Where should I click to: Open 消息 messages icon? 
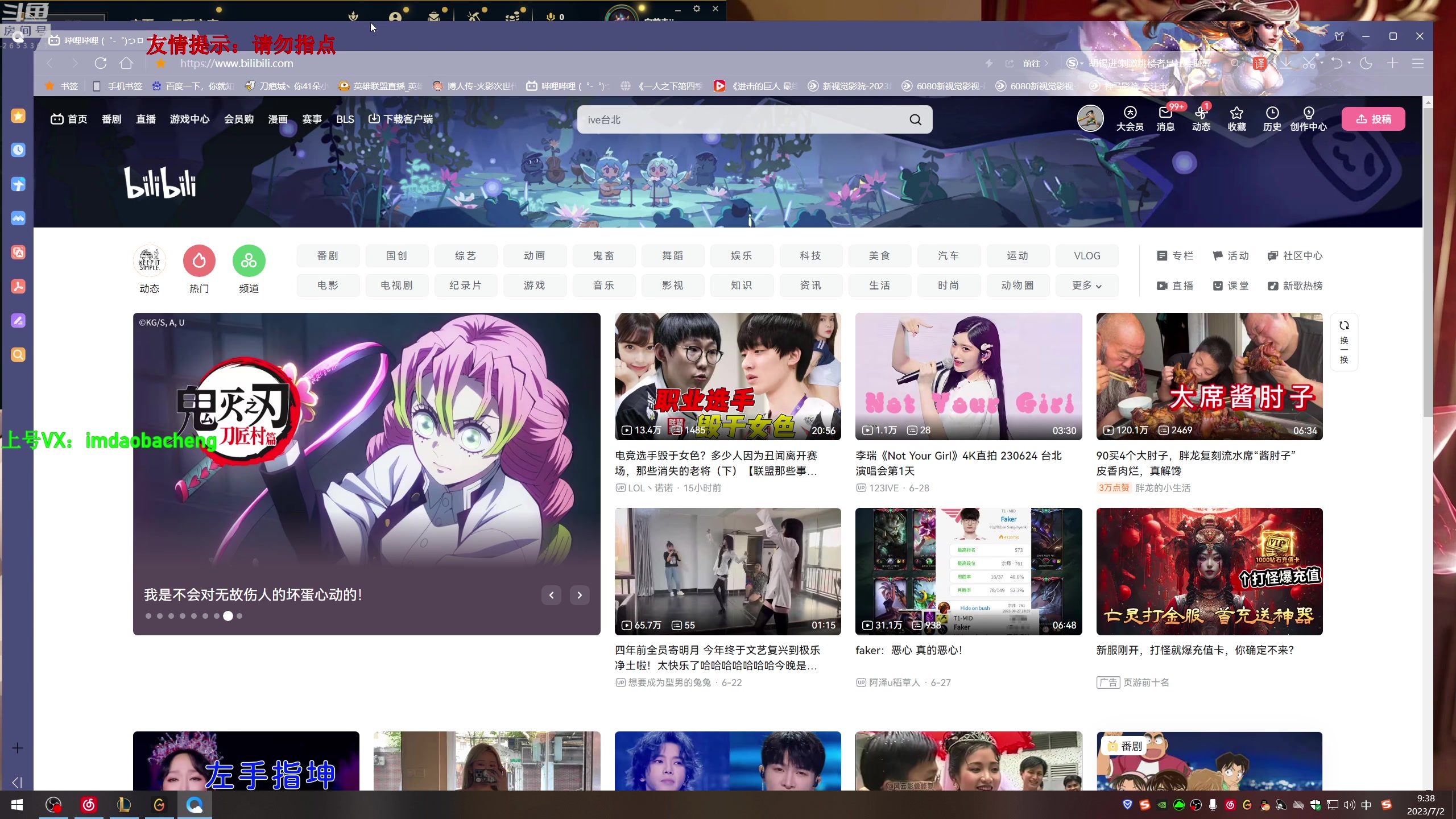tap(1165, 119)
